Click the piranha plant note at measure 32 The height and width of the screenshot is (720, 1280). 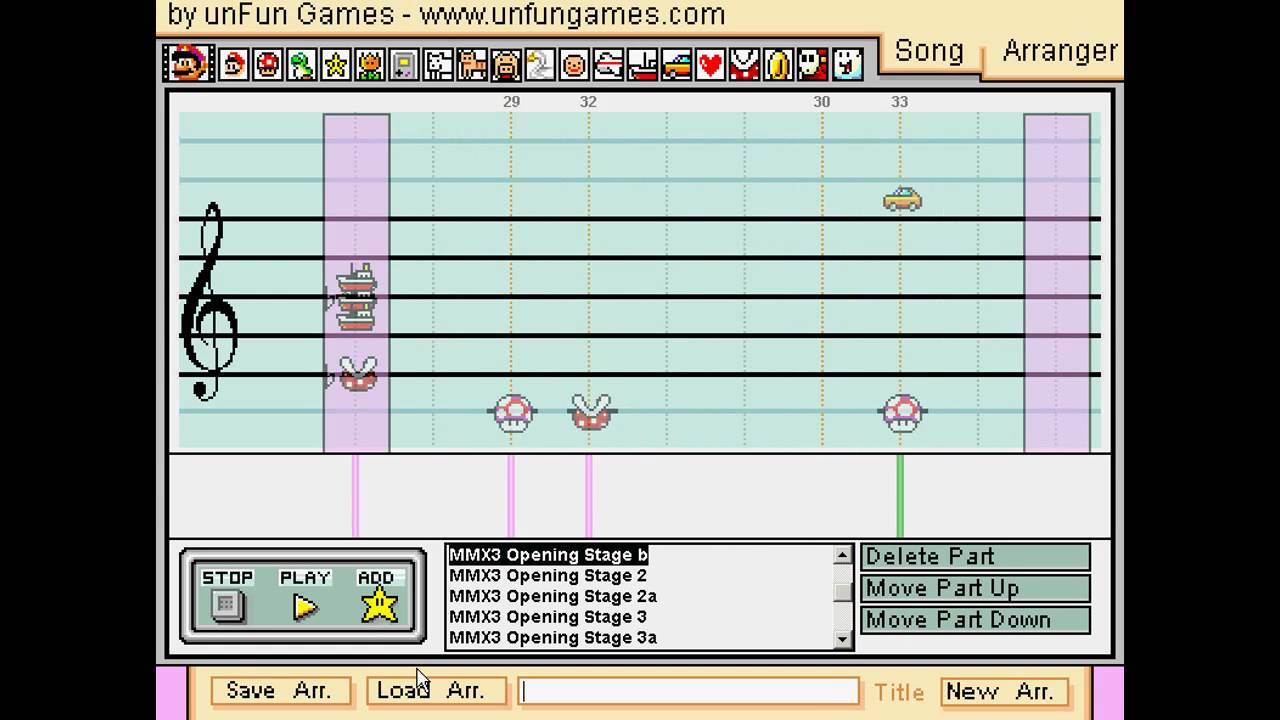point(591,411)
